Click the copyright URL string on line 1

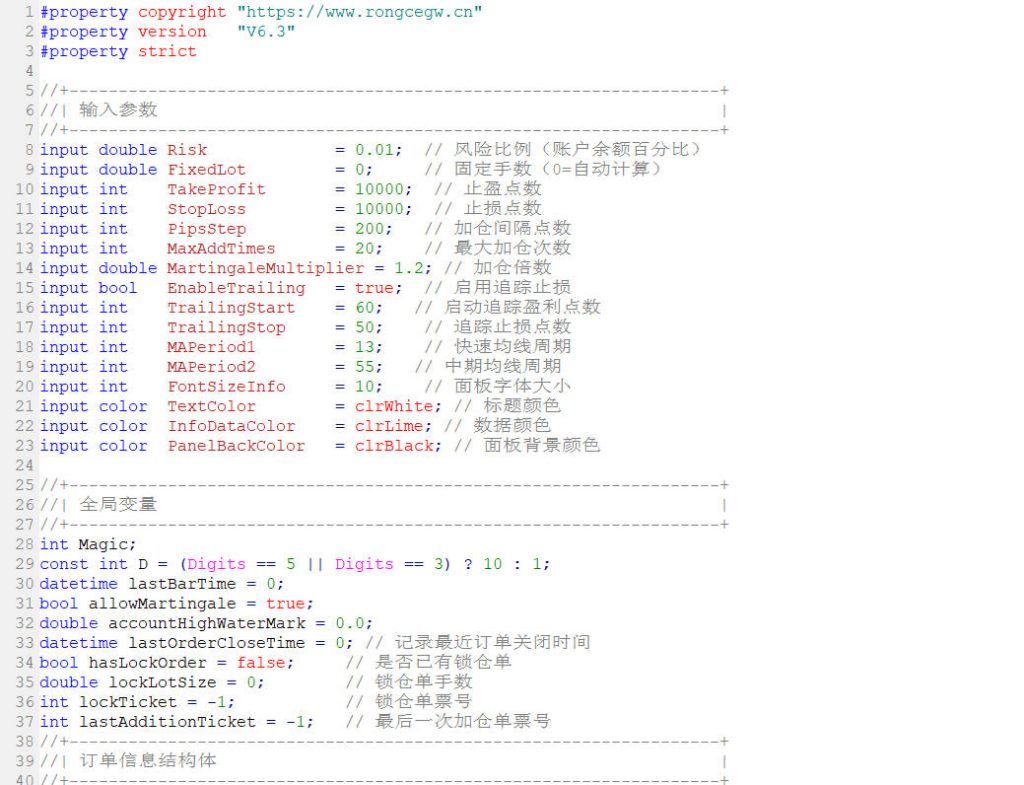pos(359,12)
